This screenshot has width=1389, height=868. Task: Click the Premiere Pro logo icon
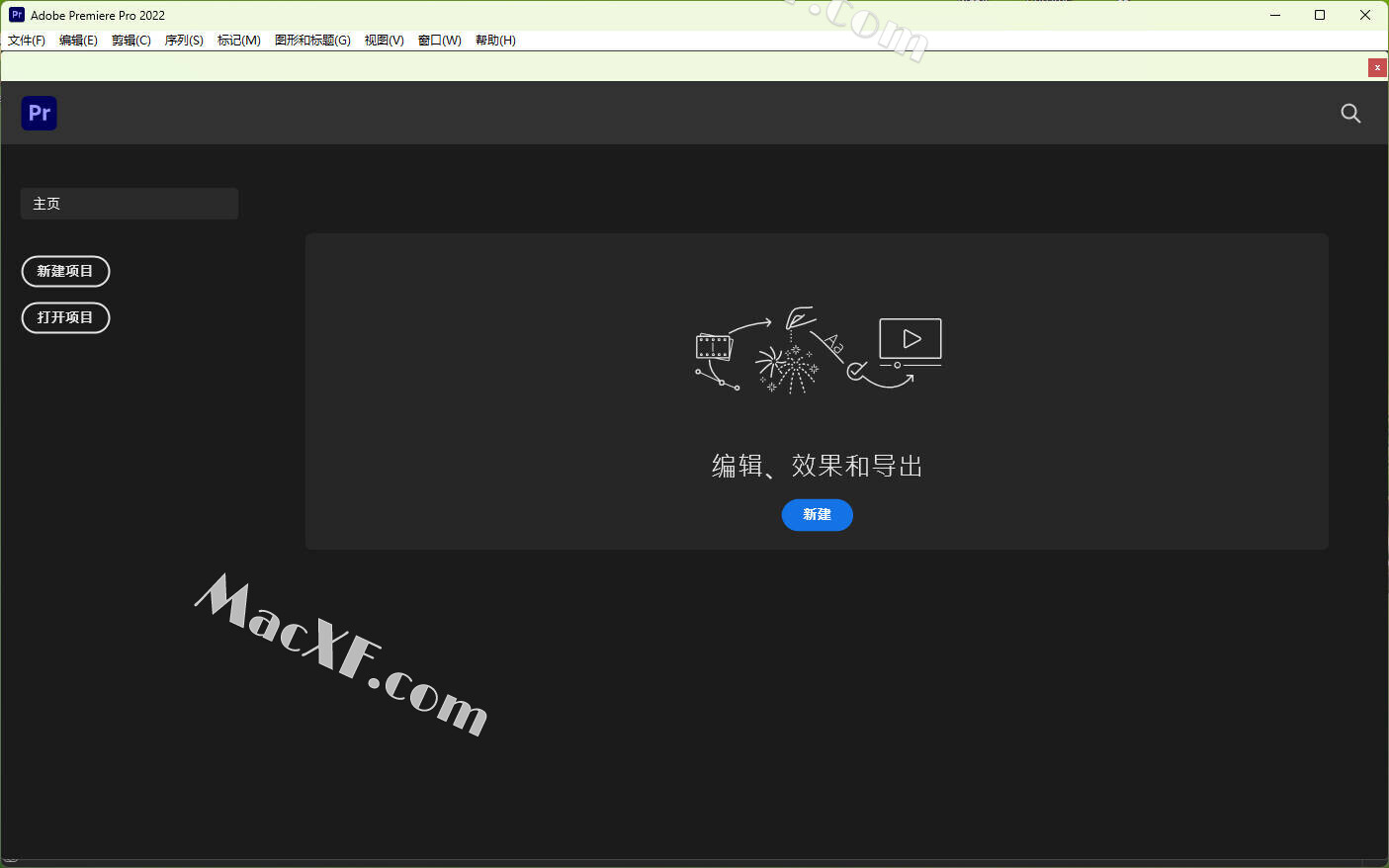point(39,113)
